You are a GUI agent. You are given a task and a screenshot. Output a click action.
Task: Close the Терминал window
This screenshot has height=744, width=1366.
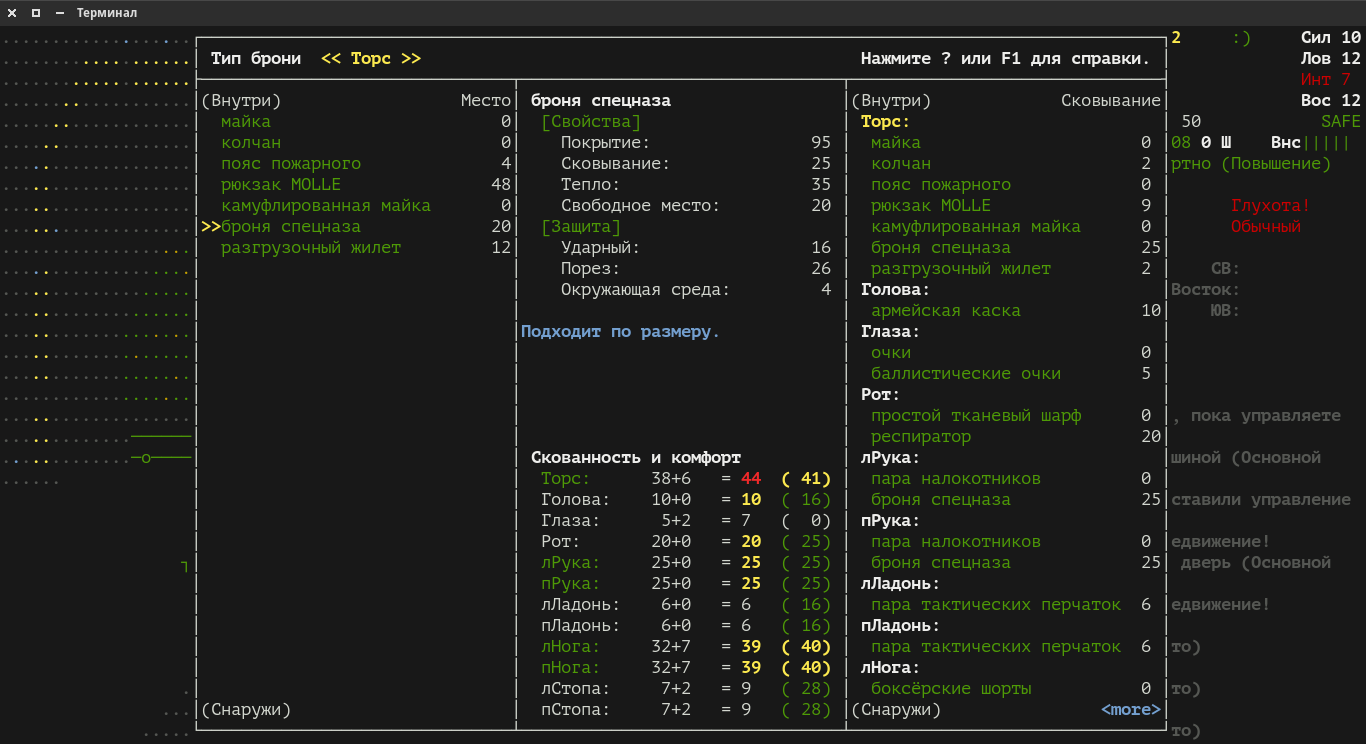click(12, 13)
